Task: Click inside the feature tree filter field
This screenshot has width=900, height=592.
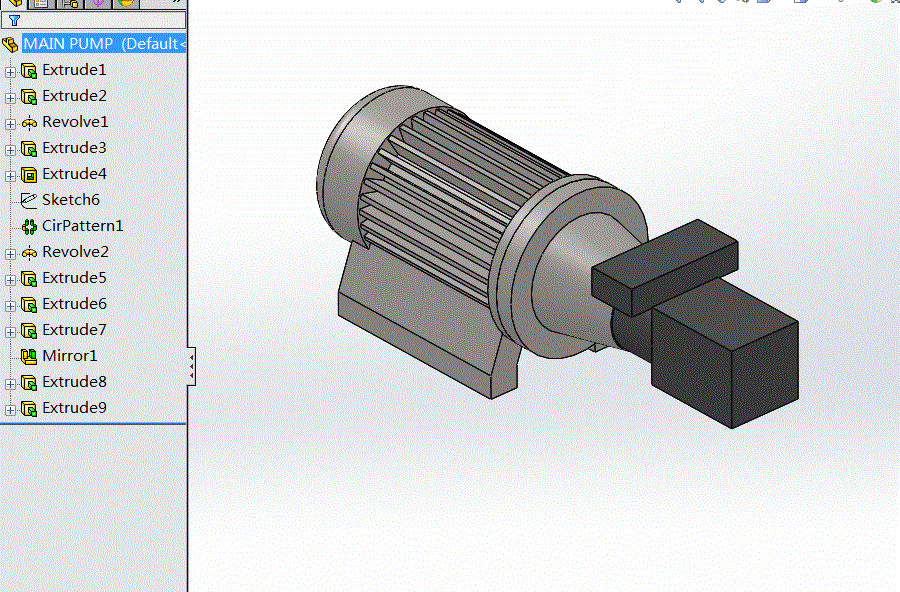Action: point(100,20)
